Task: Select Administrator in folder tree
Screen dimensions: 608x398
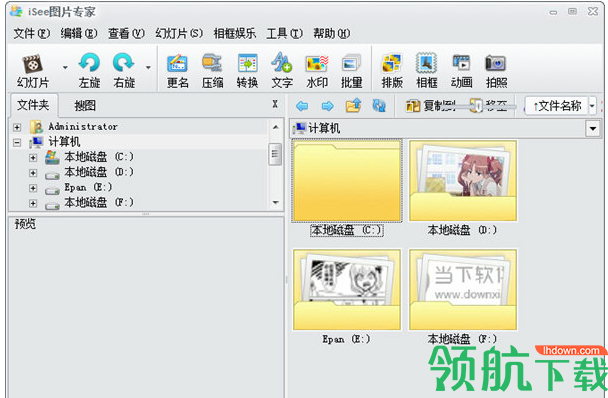Action: (x=83, y=127)
